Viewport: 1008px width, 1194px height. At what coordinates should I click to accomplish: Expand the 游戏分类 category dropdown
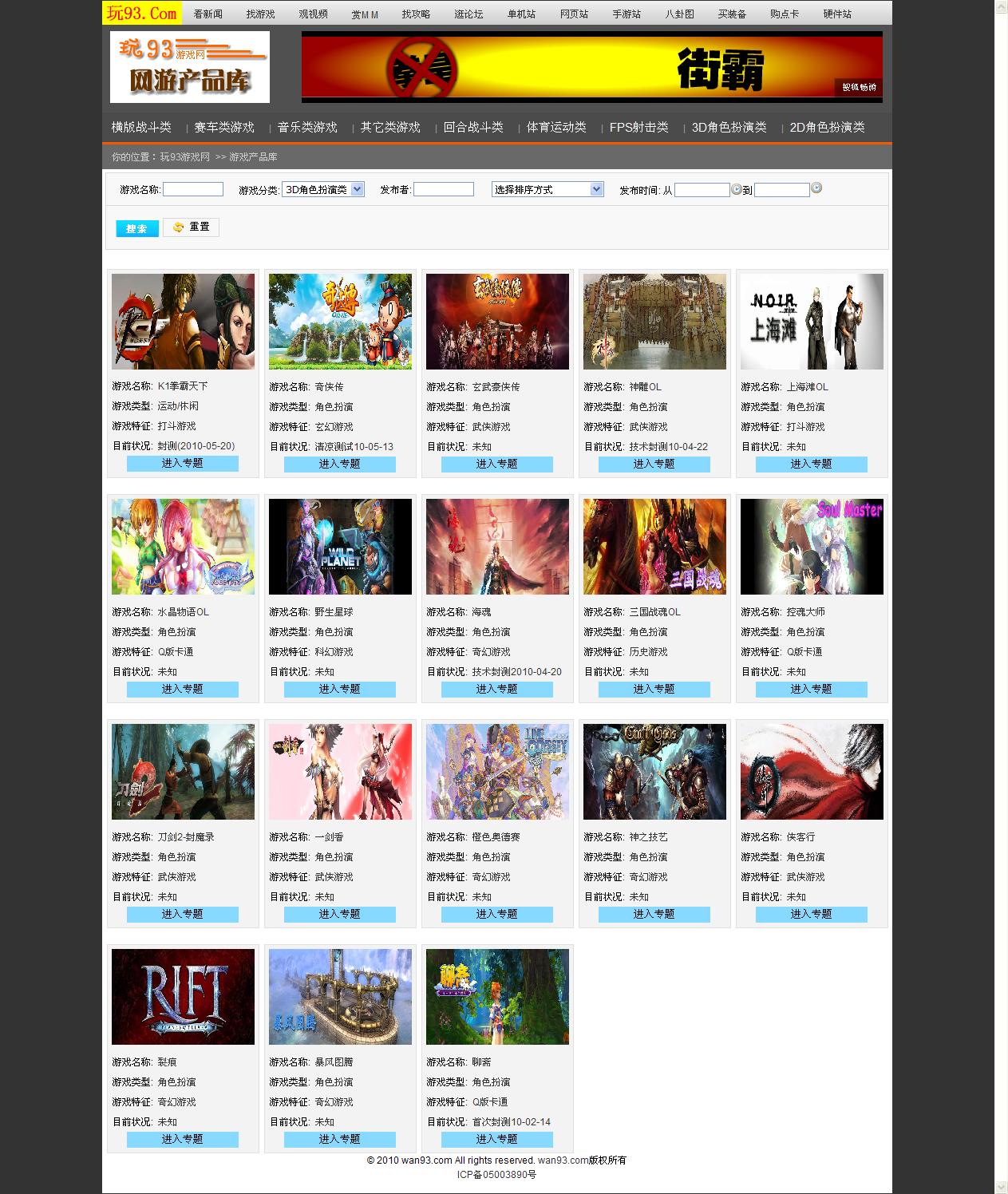coord(323,189)
